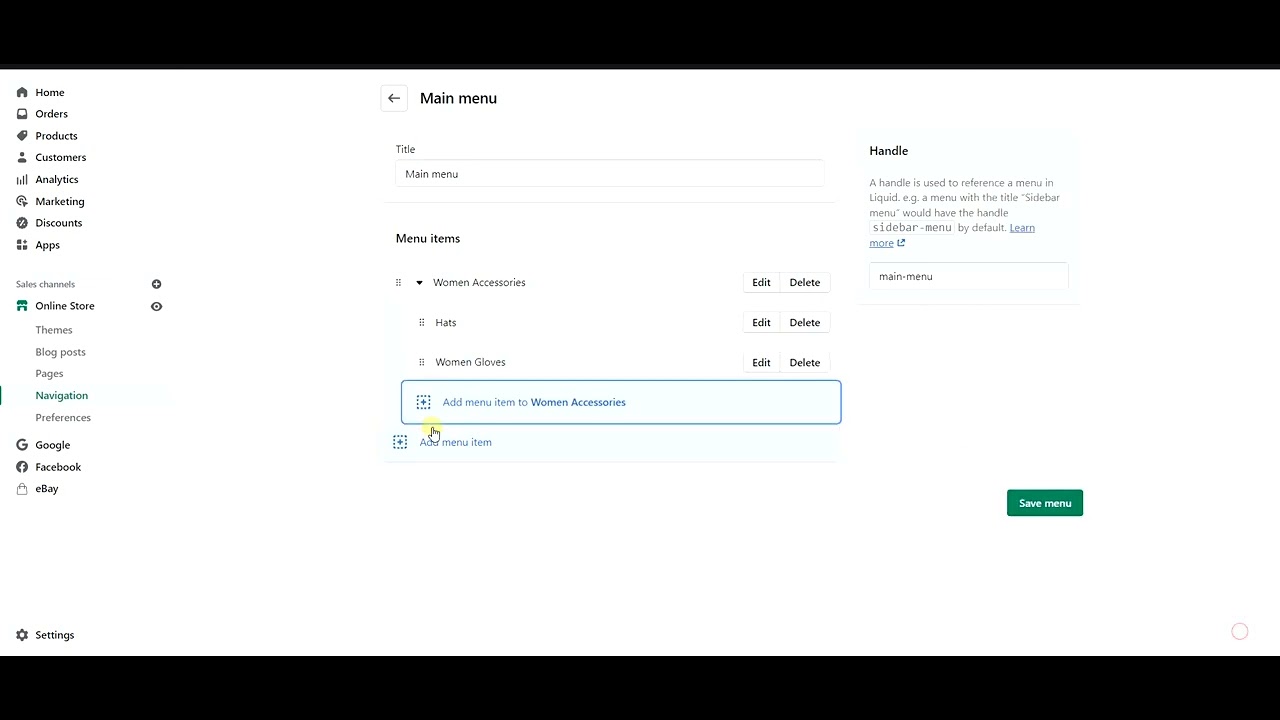Click the eBay bag icon
The width and height of the screenshot is (1280, 720).
[22, 489]
